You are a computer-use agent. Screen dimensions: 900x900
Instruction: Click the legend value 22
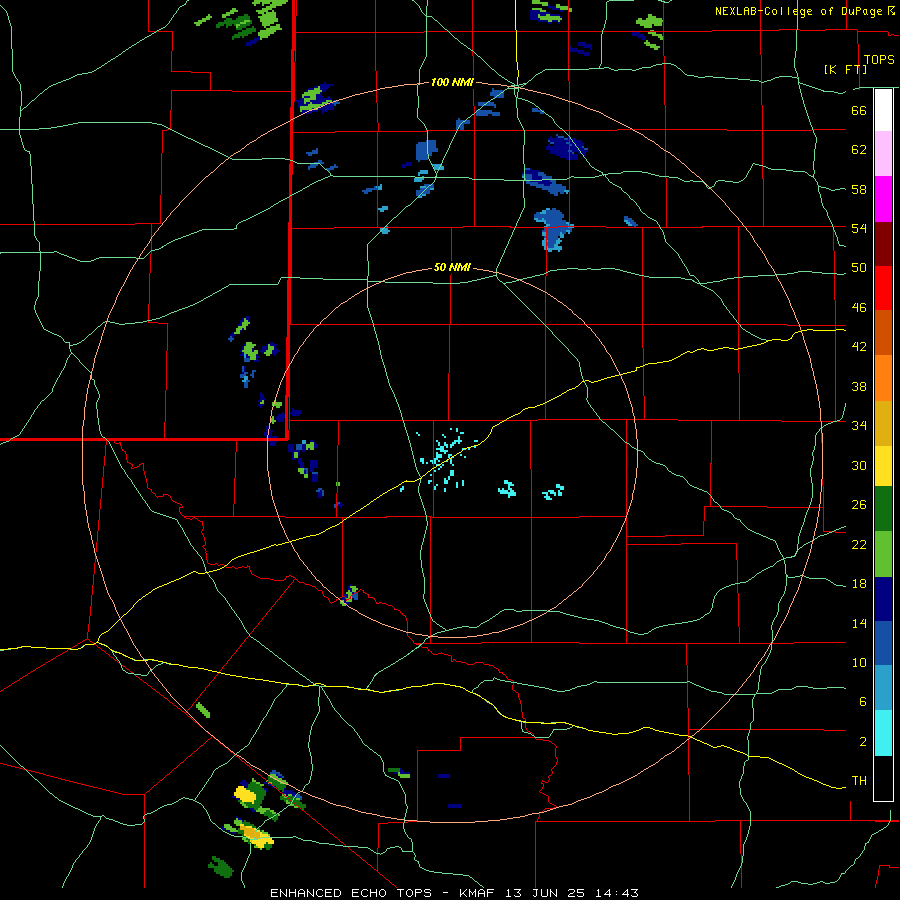pyautogui.click(x=859, y=545)
